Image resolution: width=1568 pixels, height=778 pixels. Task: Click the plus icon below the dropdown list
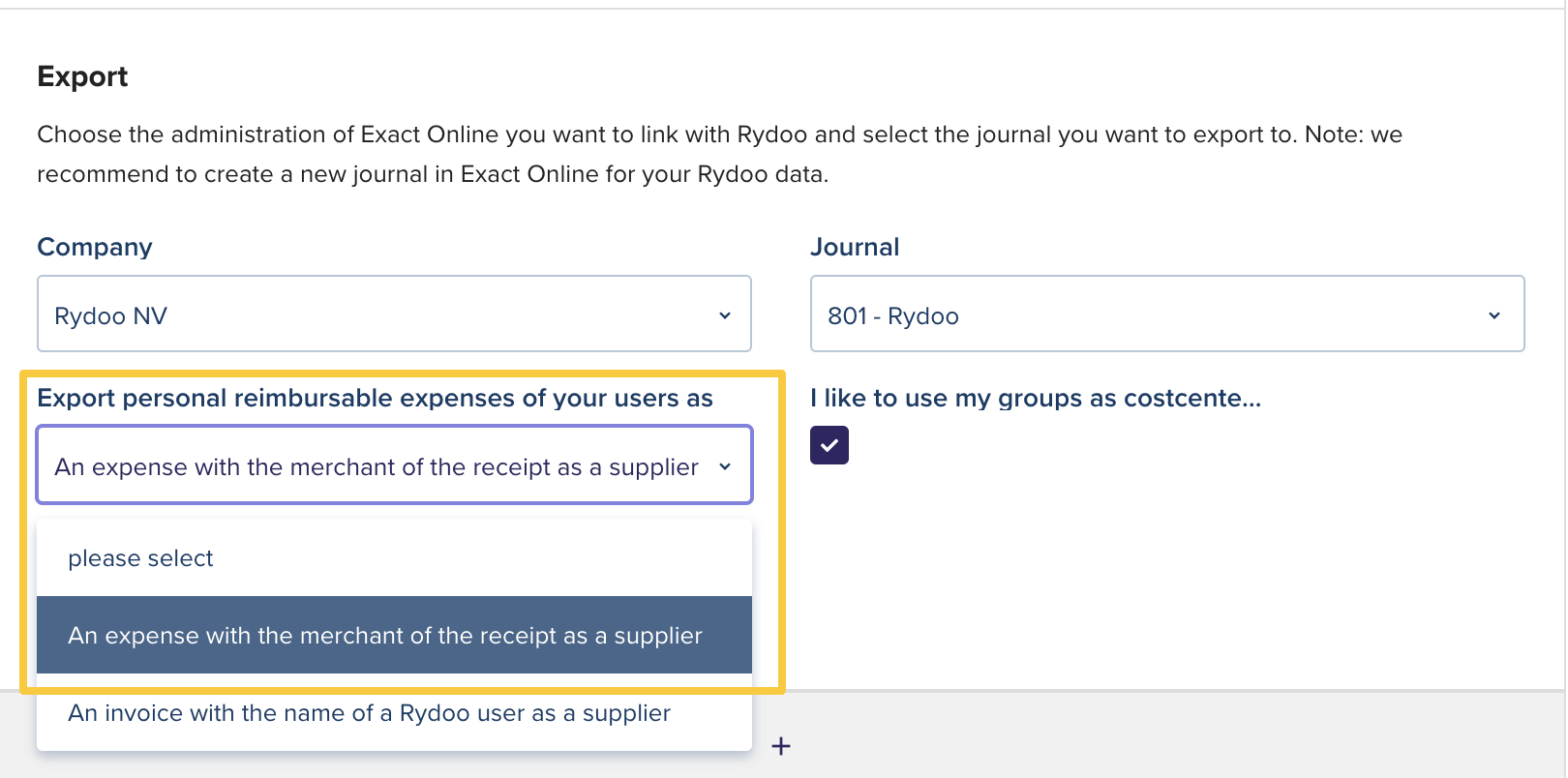click(781, 746)
